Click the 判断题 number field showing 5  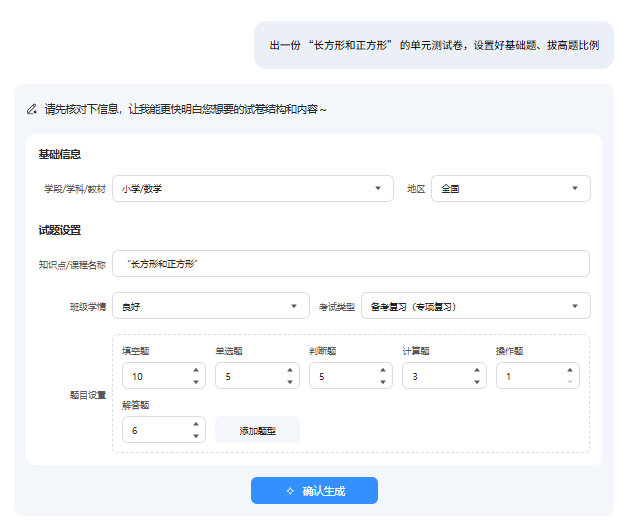coord(351,376)
